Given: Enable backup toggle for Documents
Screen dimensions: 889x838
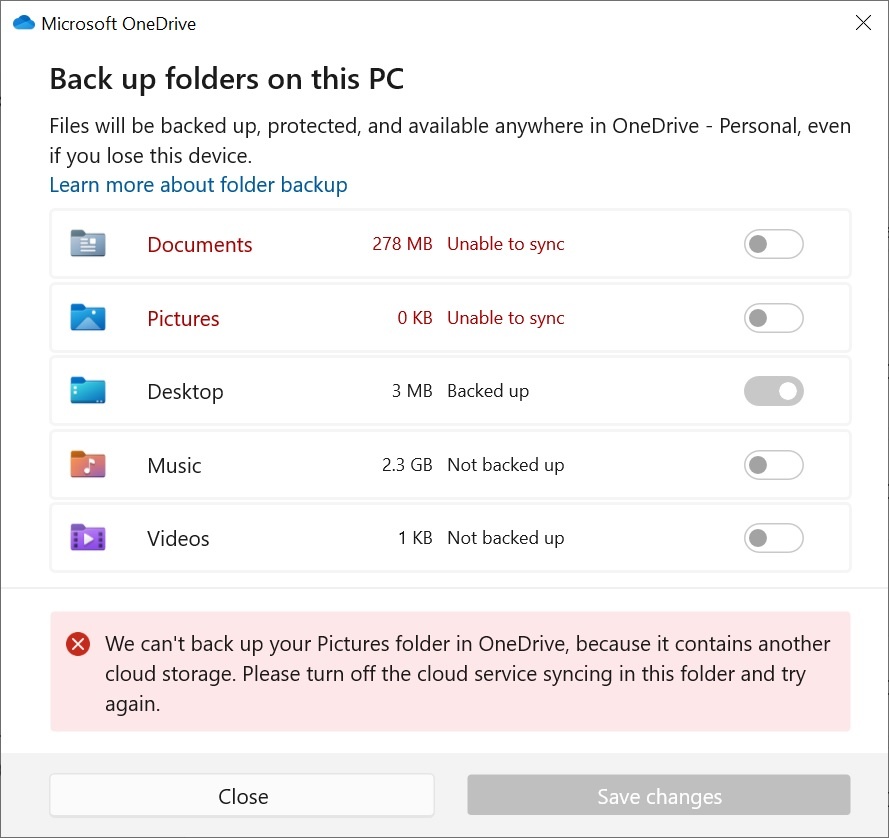Looking at the screenshot, I should 773,244.
